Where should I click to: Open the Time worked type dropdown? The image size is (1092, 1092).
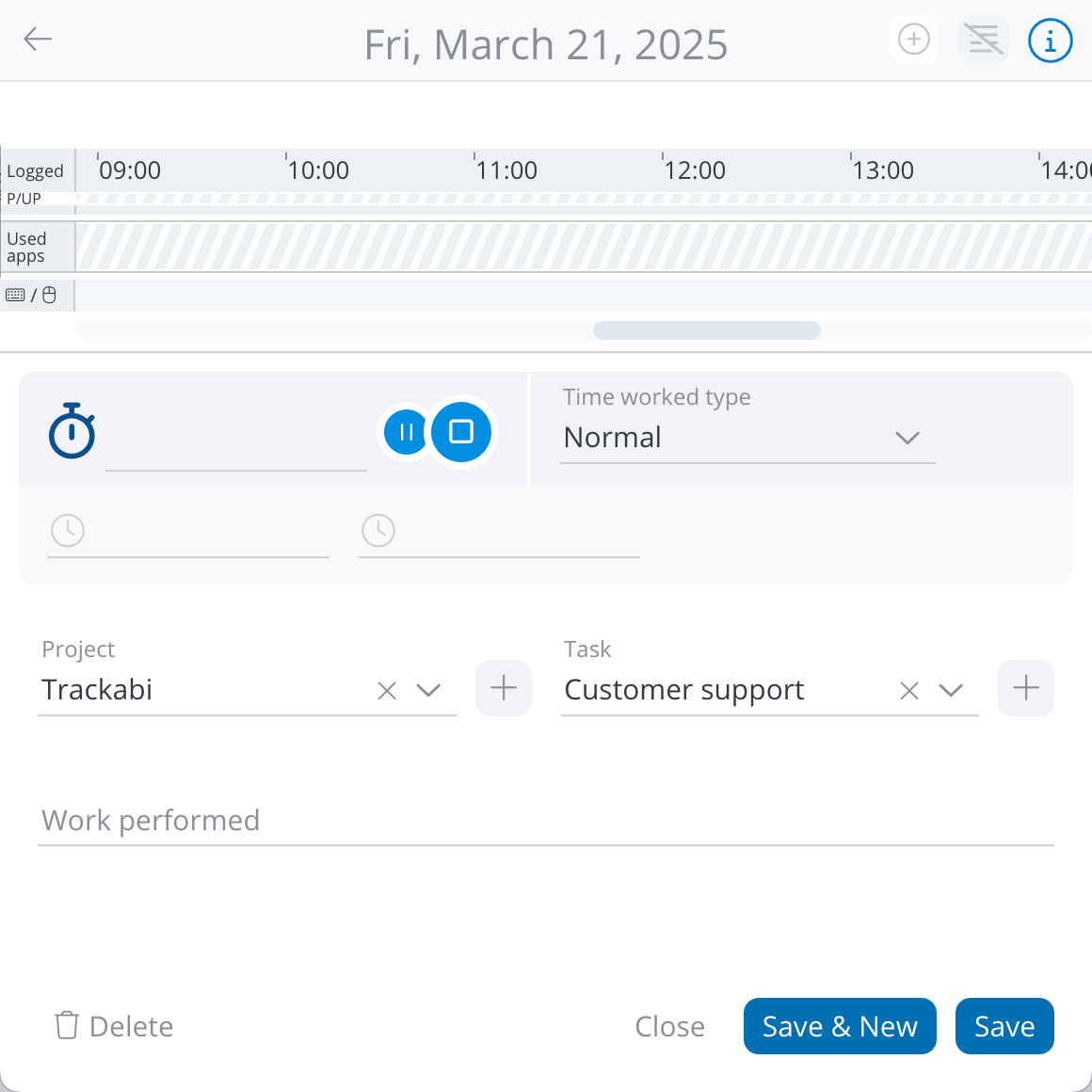pyautogui.click(x=907, y=438)
